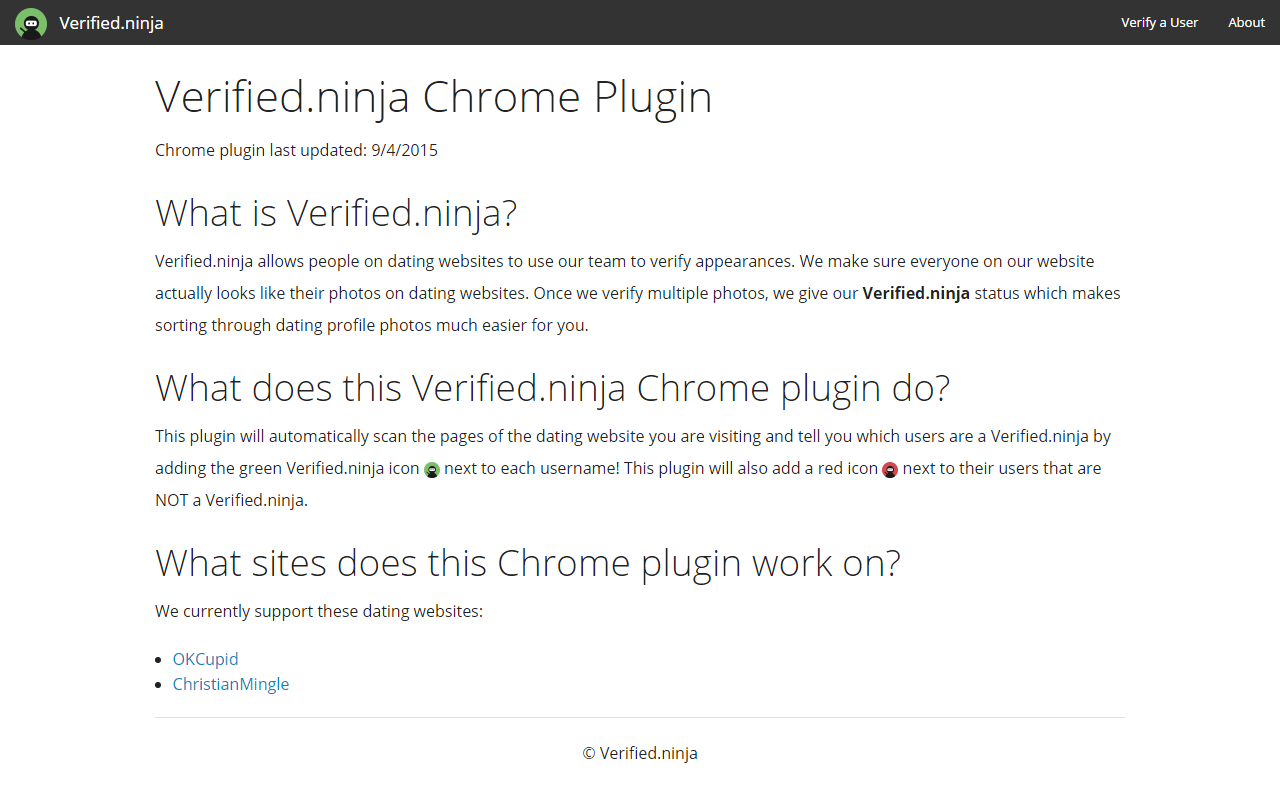Viewport: 1280px width, 800px height.
Task: Click the © Verified.ninja footer text
Action: 640,753
